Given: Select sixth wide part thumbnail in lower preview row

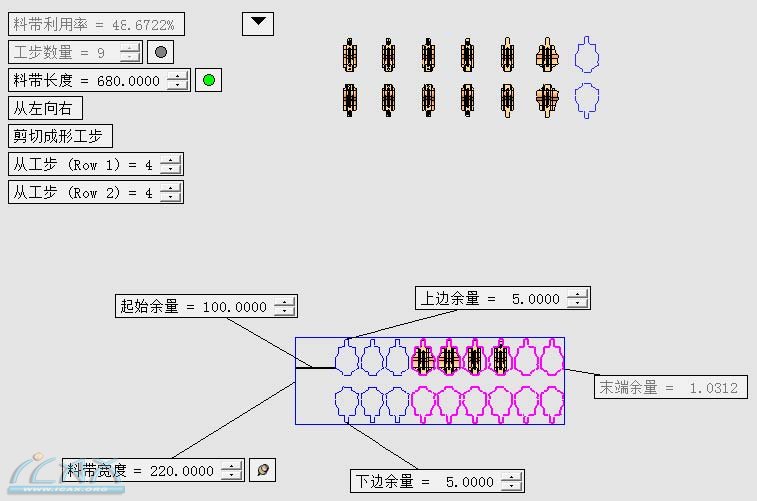Looking at the screenshot, I should point(547,100).
